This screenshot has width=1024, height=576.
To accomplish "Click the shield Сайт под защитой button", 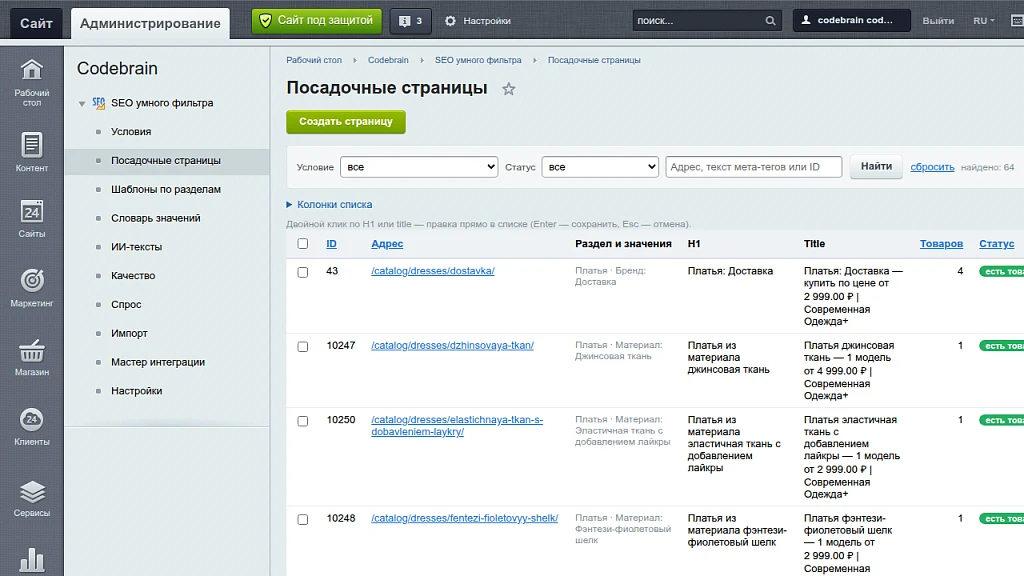I will pyautogui.click(x=317, y=21).
